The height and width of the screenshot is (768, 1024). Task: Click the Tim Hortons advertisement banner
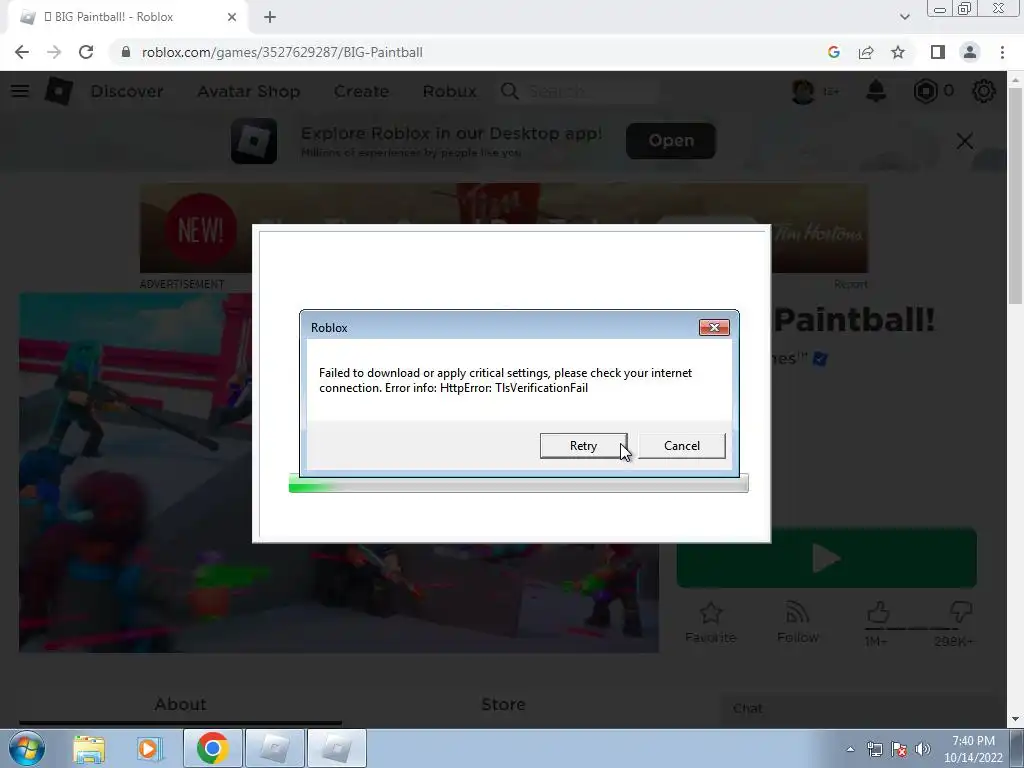click(504, 228)
